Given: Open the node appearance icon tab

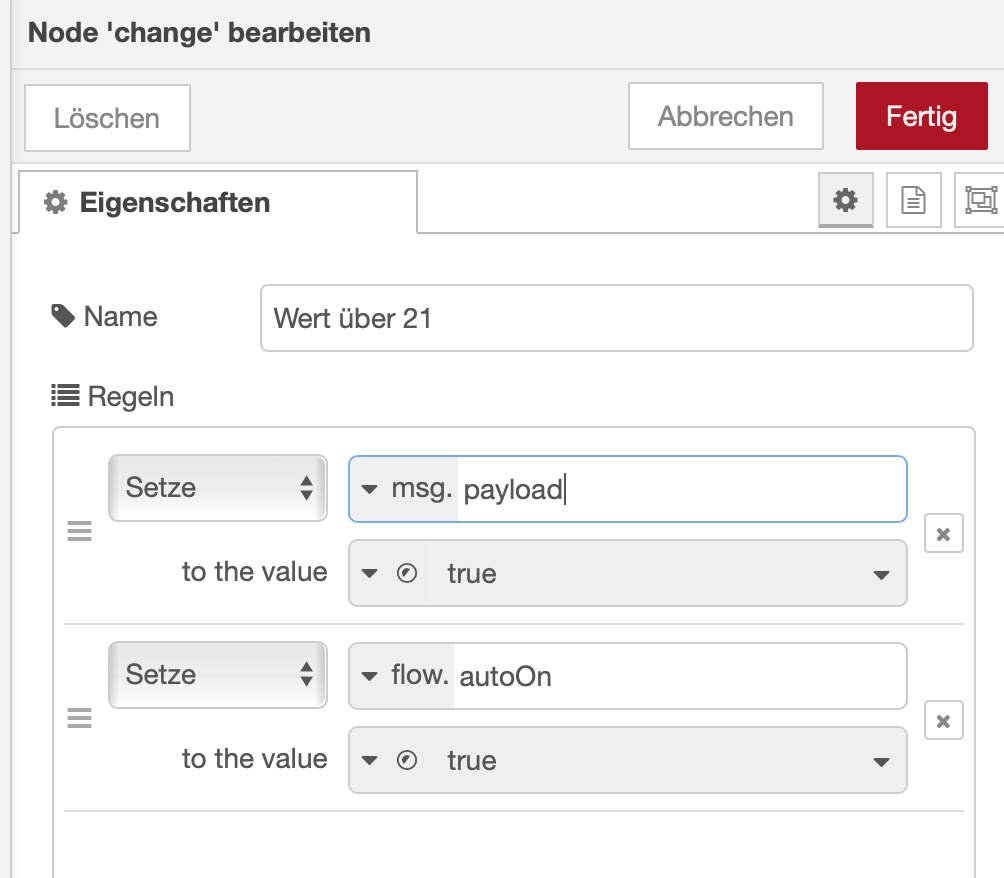Looking at the screenshot, I should tap(979, 200).
